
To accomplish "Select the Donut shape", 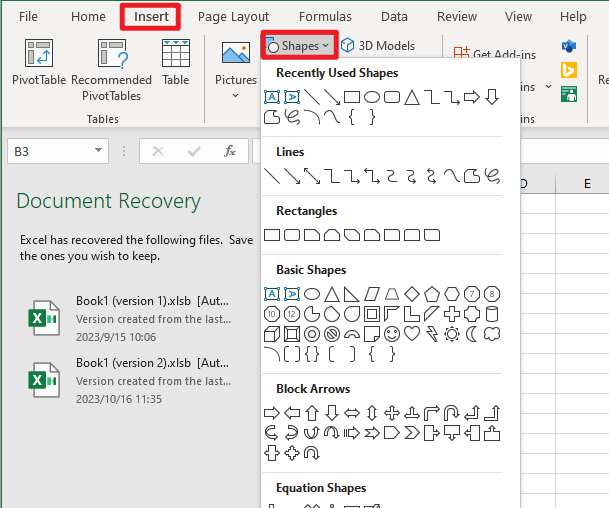I will point(312,334).
